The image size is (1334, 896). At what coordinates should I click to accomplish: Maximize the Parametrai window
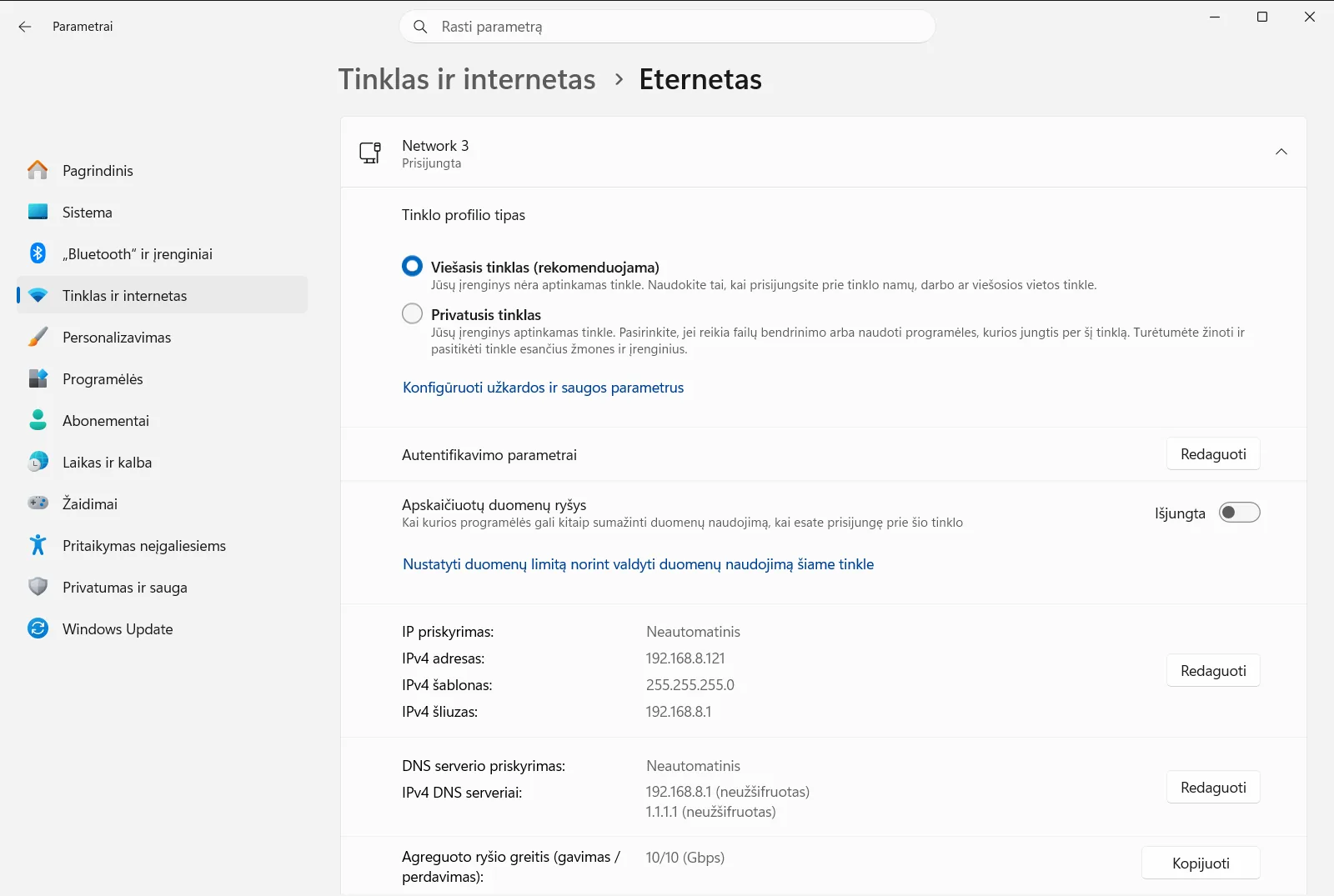tap(1262, 17)
